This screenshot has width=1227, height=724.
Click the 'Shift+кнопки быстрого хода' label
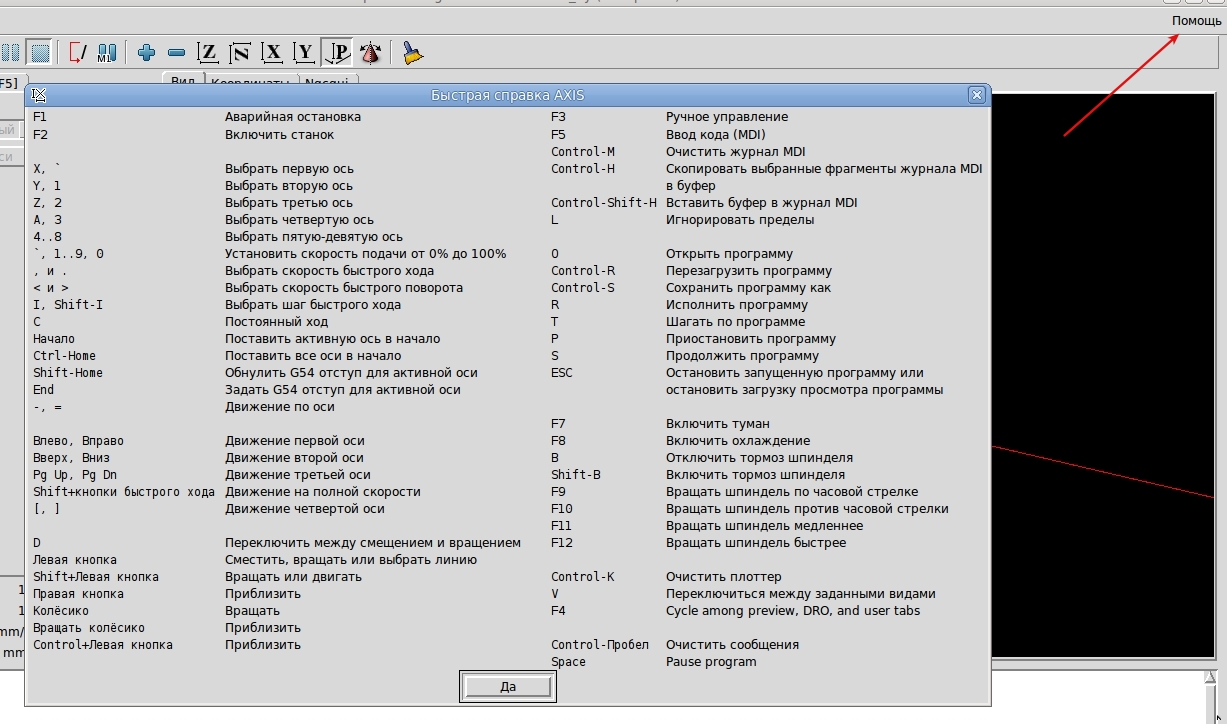[x=124, y=492]
